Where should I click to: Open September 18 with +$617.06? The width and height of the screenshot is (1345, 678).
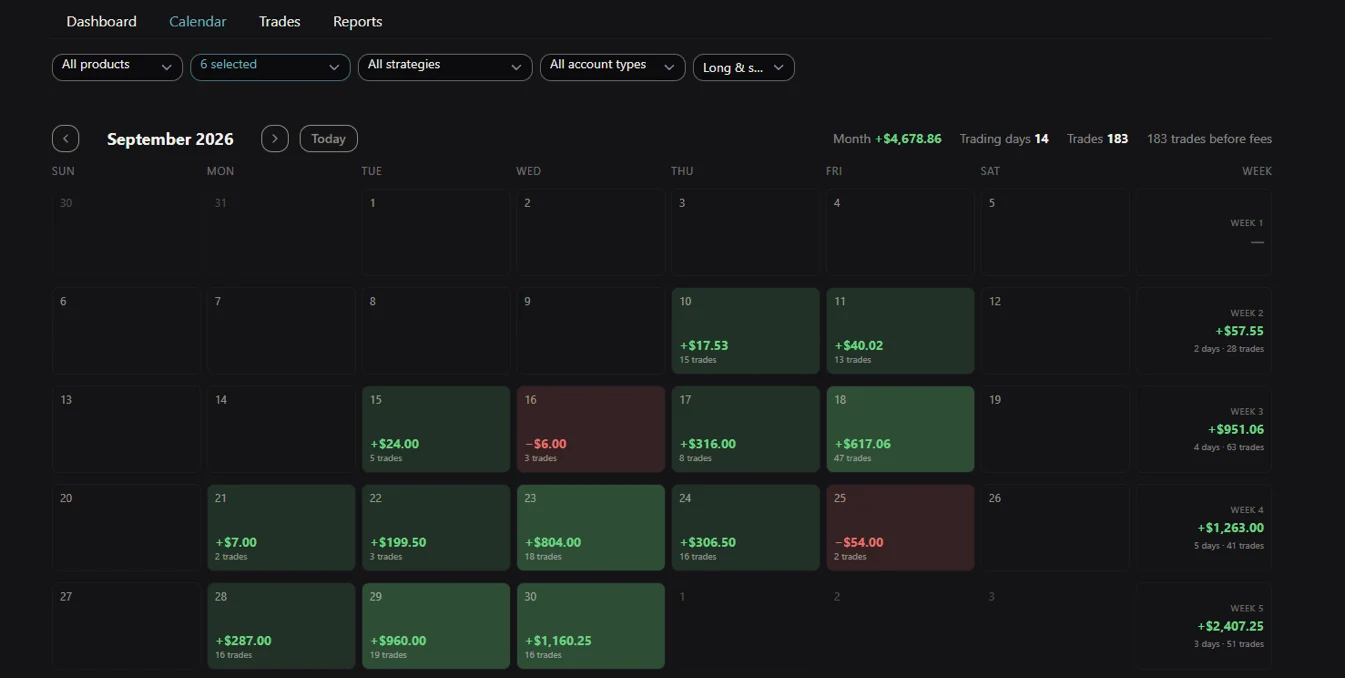901,429
